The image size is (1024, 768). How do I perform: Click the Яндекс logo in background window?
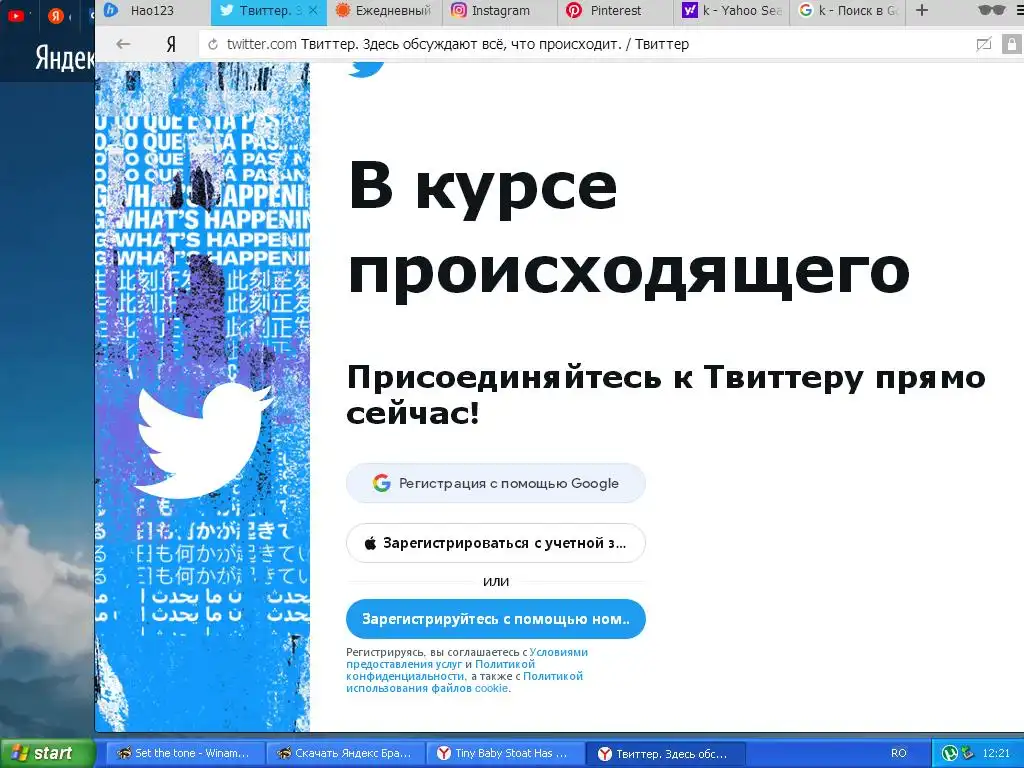click(x=64, y=58)
